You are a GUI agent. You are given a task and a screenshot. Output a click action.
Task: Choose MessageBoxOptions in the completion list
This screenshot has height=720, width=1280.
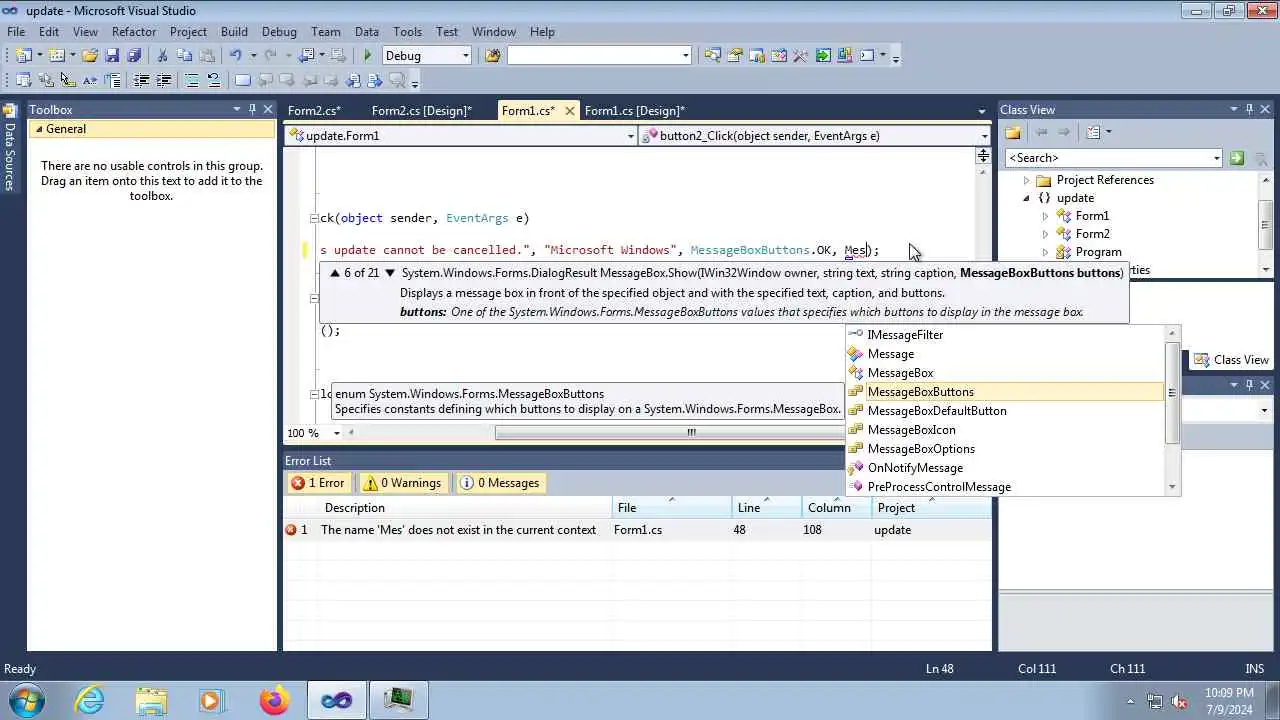(x=921, y=449)
